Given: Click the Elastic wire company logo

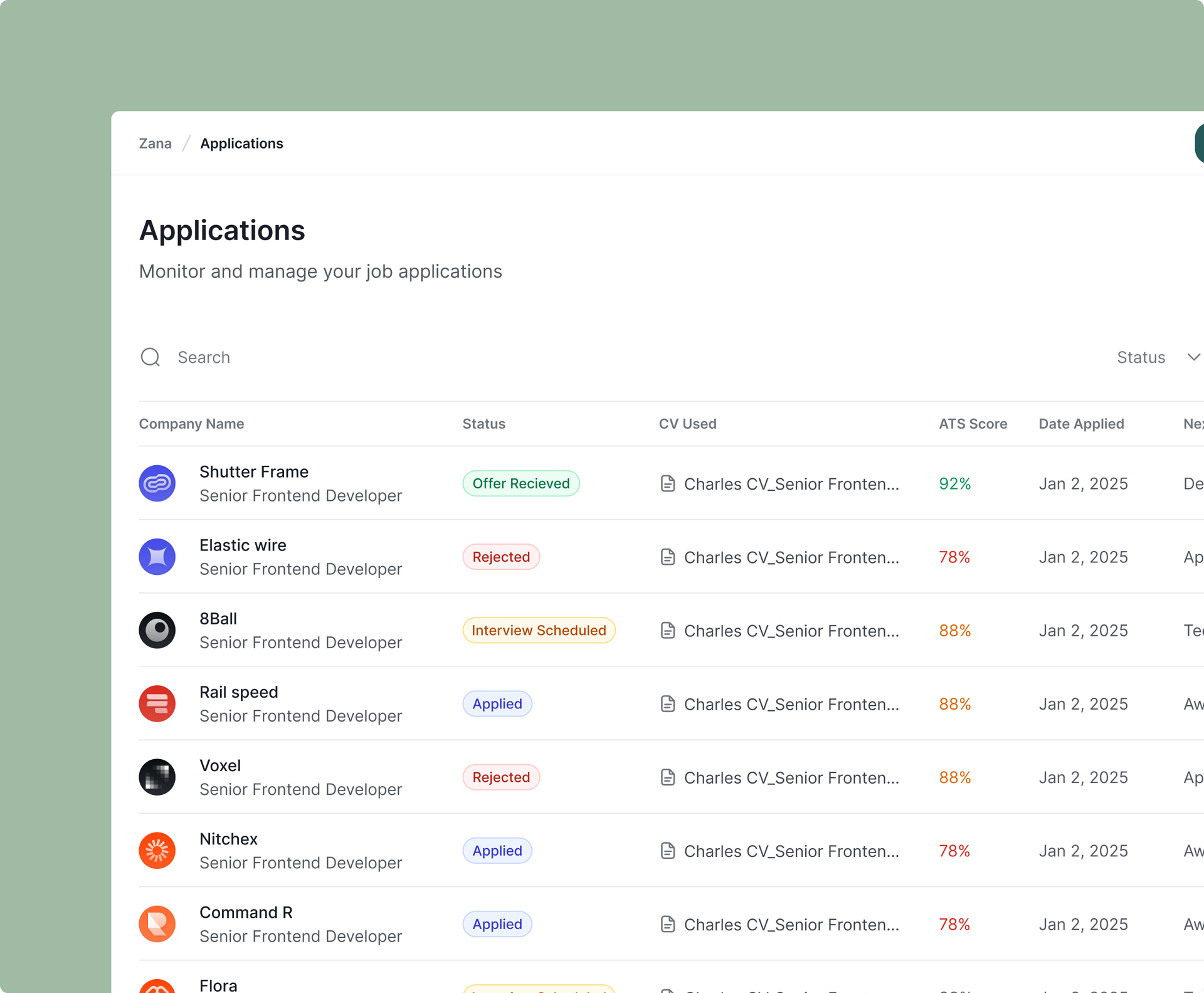Looking at the screenshot, I should click(x=157, y=557).
